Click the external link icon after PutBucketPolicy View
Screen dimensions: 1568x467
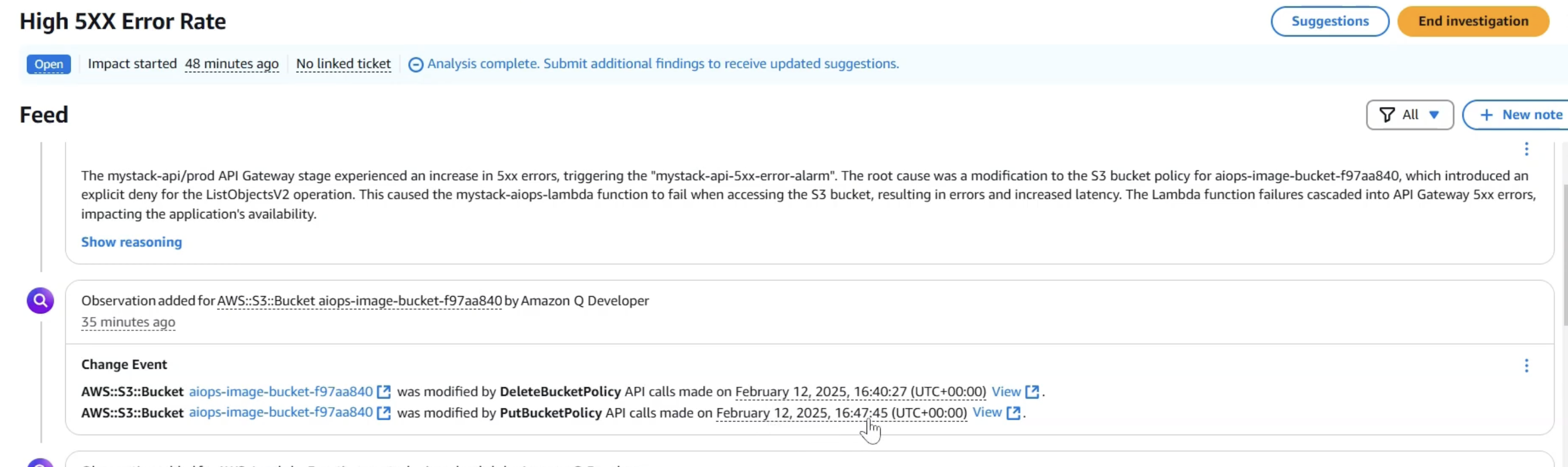1013,413
